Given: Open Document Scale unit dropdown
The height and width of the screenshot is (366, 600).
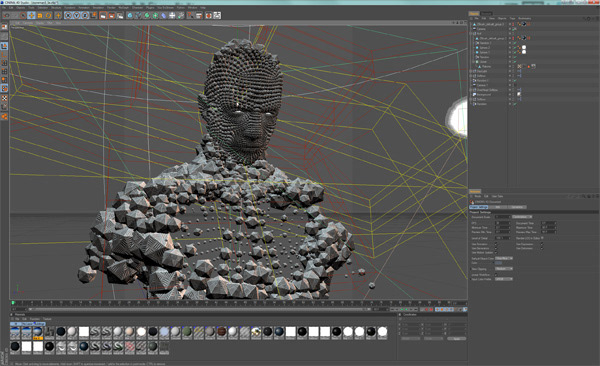Looking at the screenshot, I should point(522,217).
